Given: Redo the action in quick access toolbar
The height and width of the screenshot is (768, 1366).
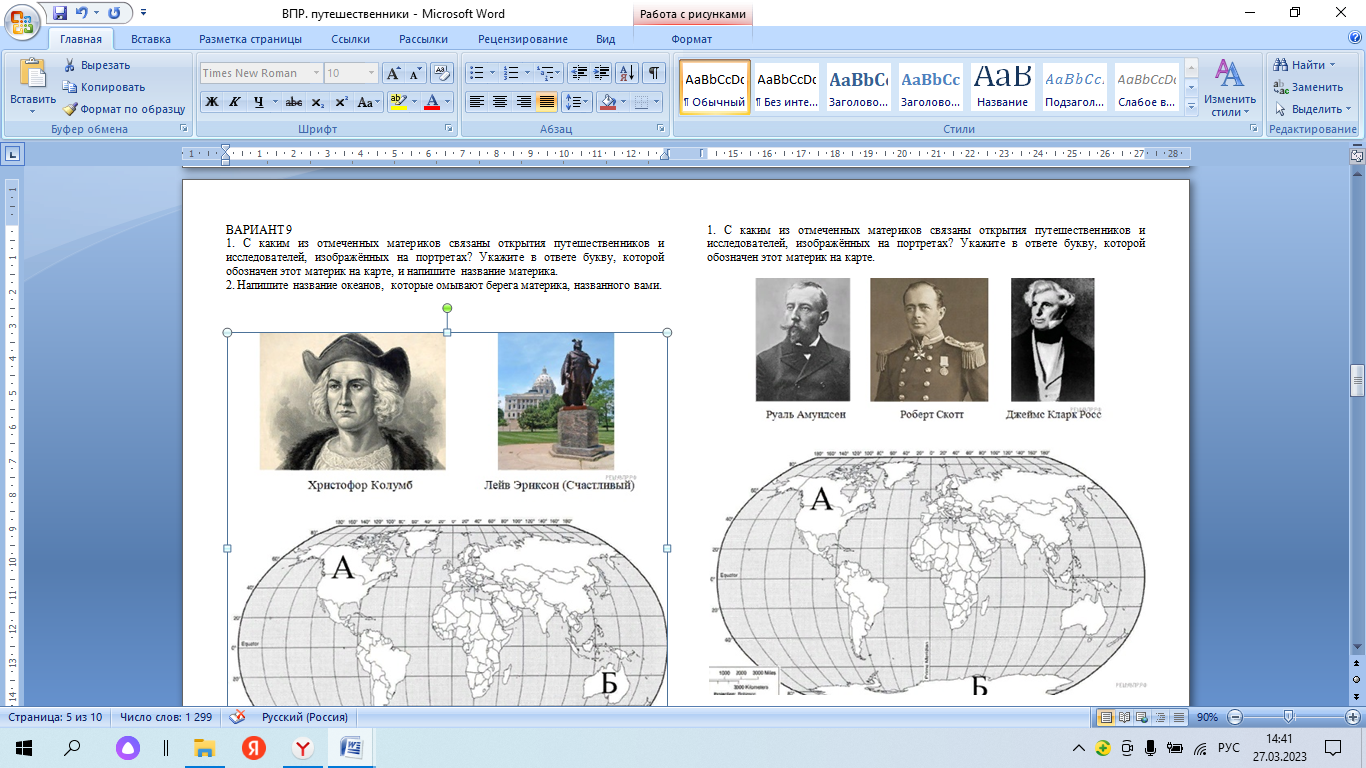Looking at the screenshot, I should tap(113, 13).
